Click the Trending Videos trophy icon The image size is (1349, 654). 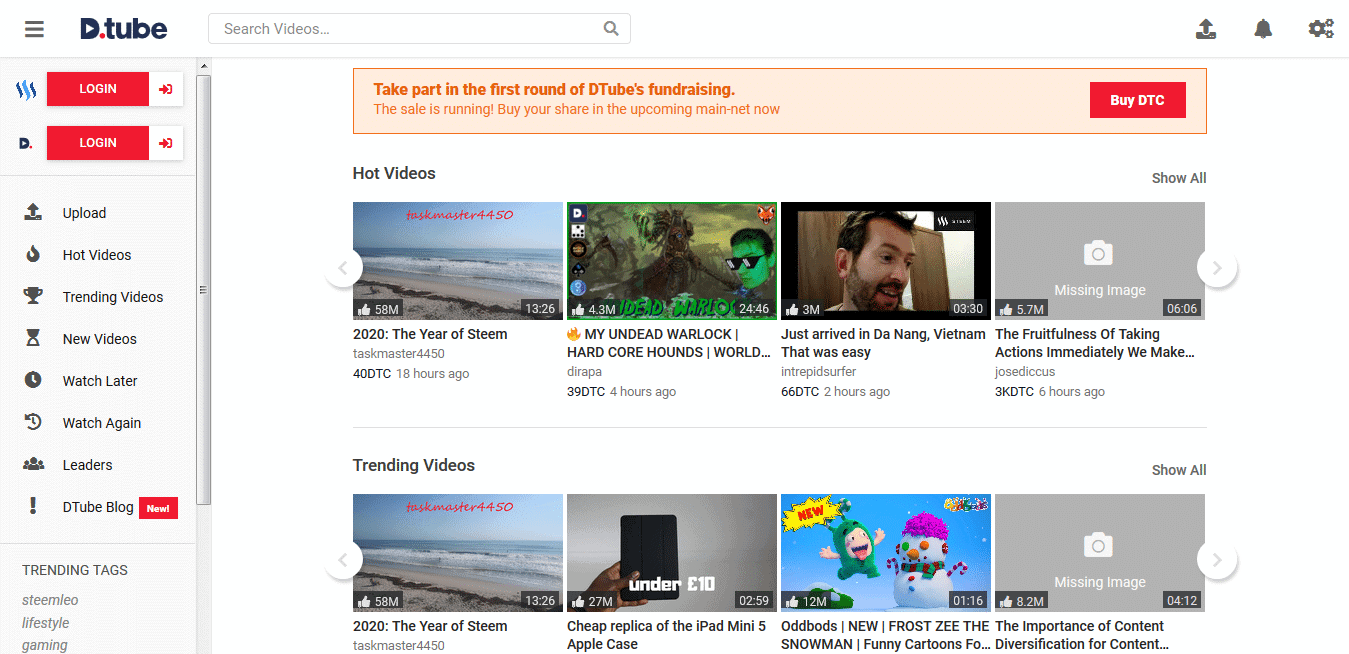[x=33, y=297]
